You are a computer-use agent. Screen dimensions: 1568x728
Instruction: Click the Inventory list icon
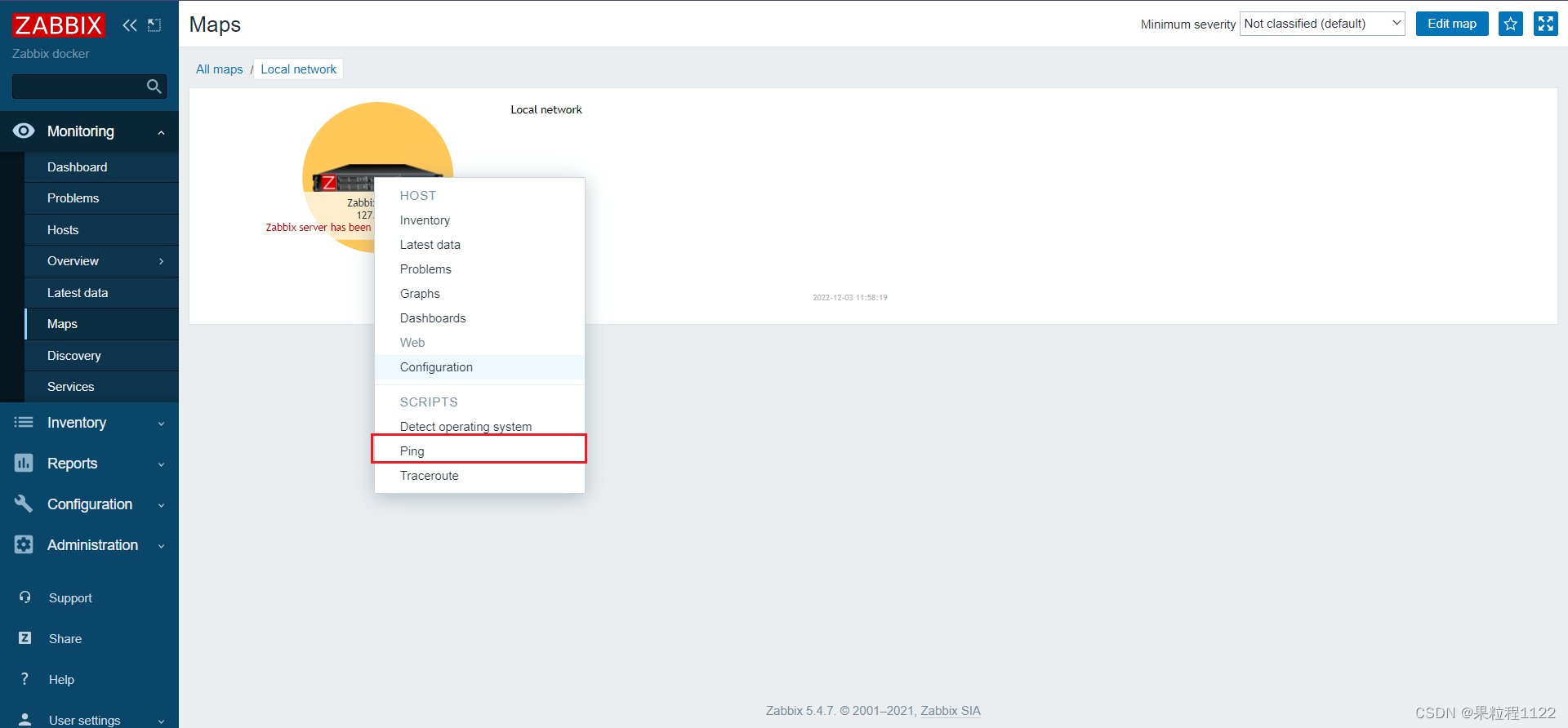click(24, 422)
